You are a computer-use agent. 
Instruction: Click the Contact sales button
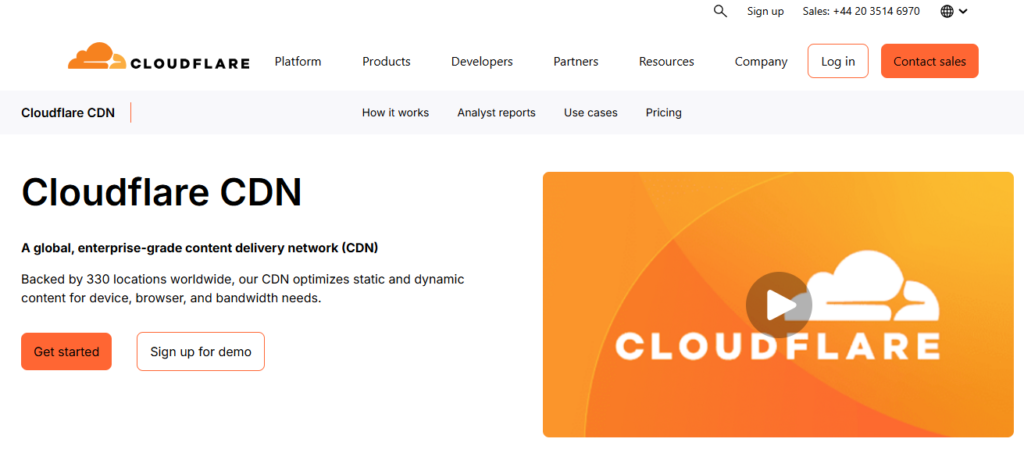[x=929, y=61]
